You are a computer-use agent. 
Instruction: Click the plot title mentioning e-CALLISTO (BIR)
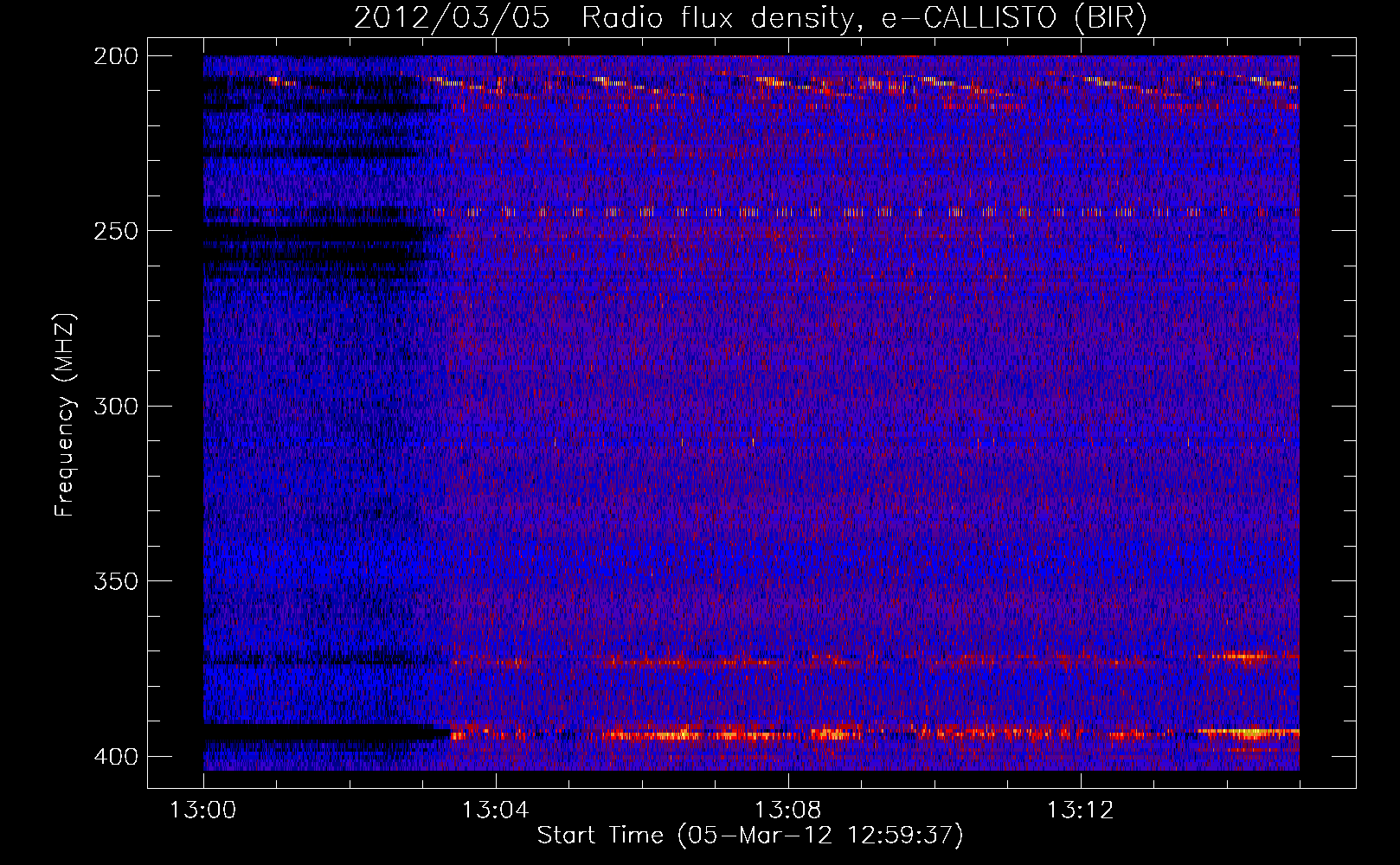pos(750,18)
